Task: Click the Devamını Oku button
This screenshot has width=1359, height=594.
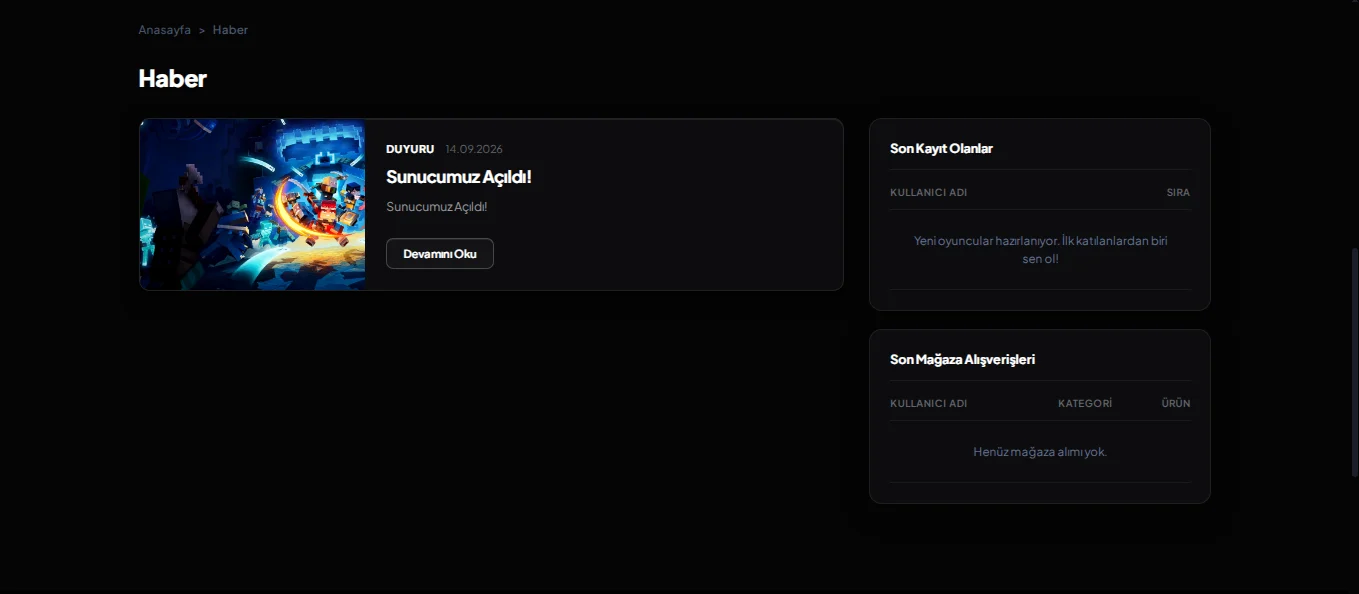Action: [x=440, y=254]
